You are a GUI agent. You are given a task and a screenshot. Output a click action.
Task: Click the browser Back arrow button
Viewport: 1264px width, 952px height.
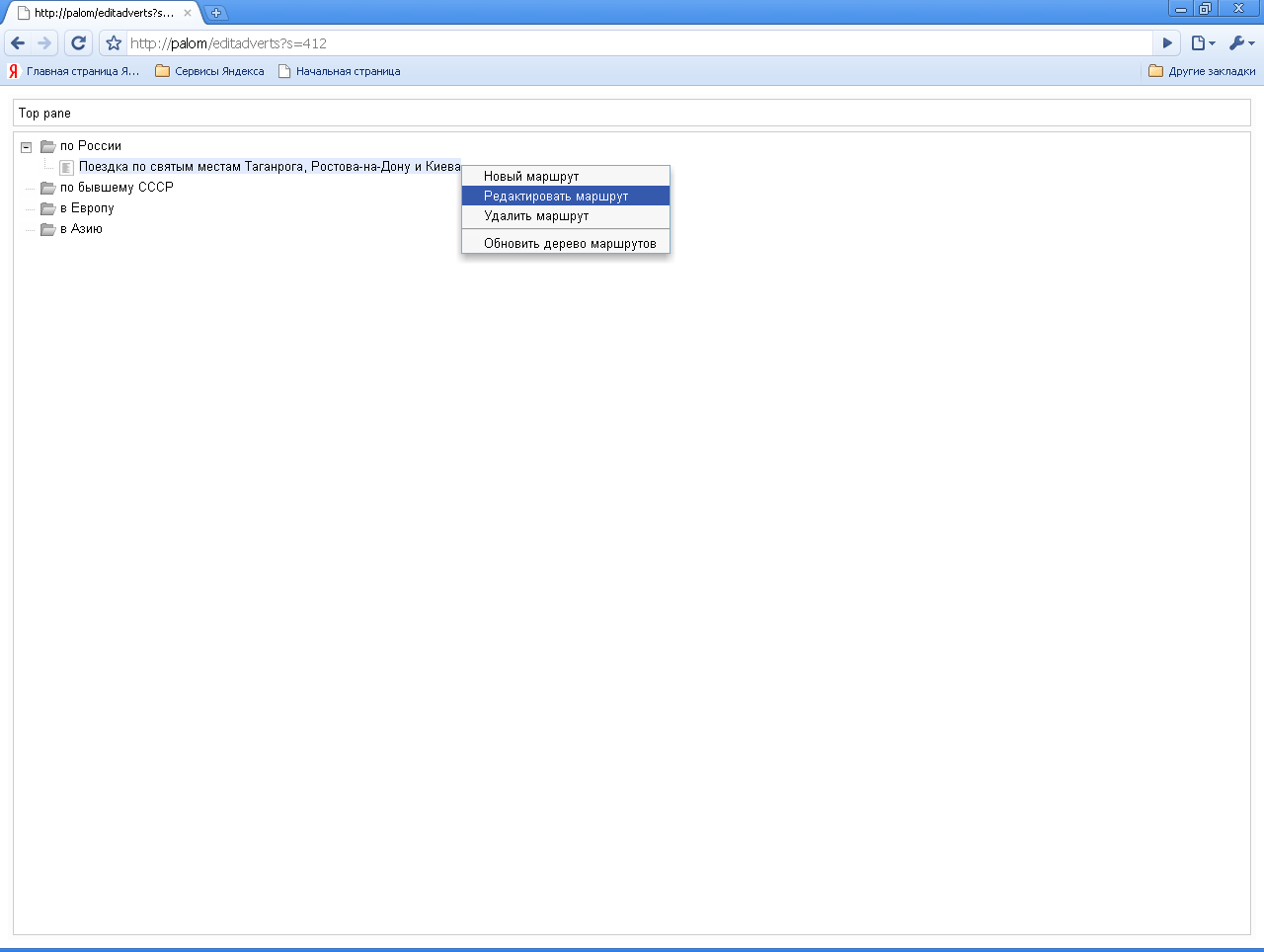(x=18, y=43)
